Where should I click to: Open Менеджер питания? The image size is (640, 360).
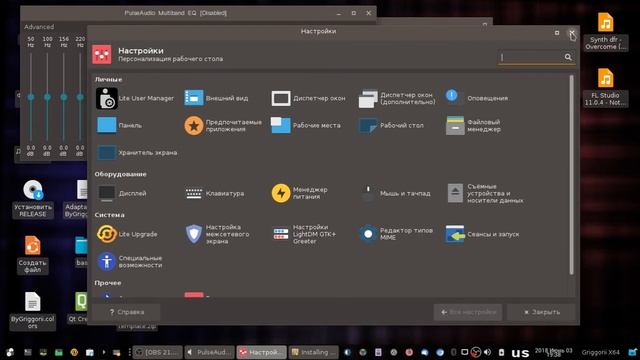pos(300,193)
